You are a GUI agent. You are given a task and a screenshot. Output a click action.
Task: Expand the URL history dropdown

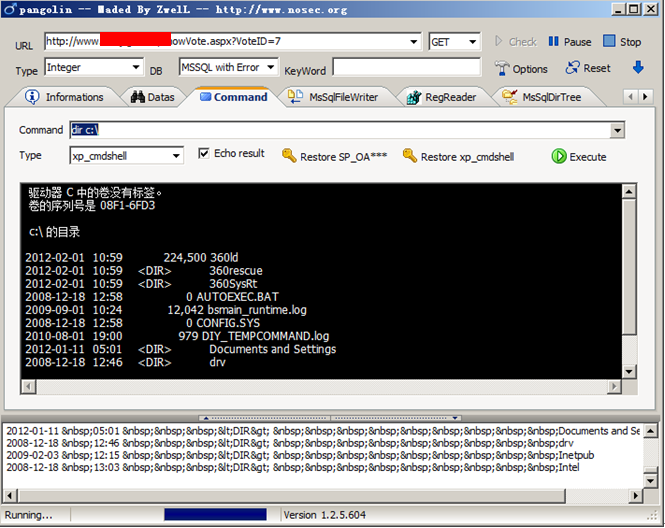tap(415, 42)
